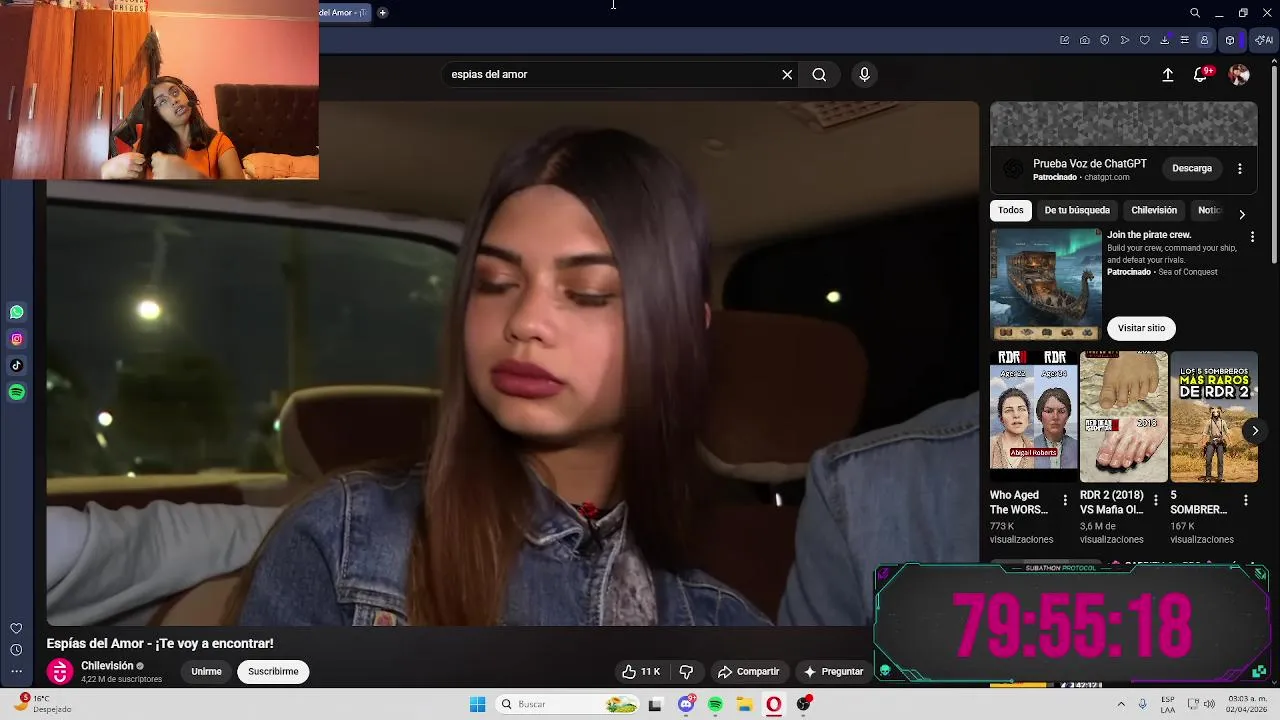Open Instagram in Opera sidebar

point(16,339)
